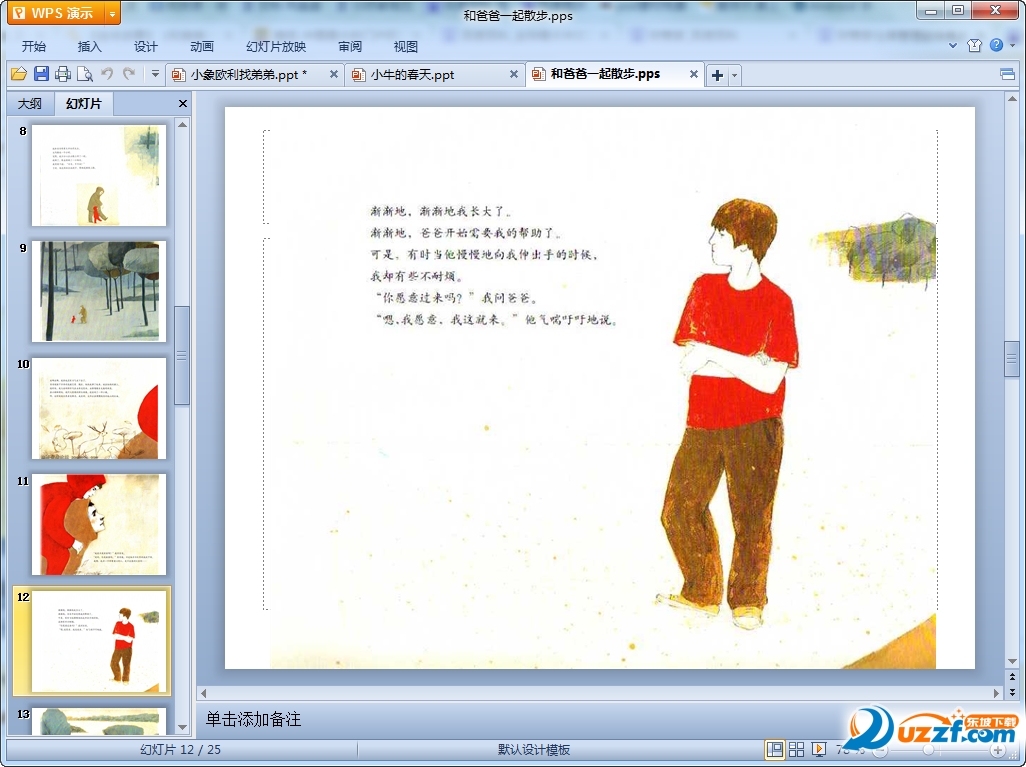Click the thumbnail panel scroll down arrow
This screenshot has height=767, width=1026.
click(x=183, y=727)
